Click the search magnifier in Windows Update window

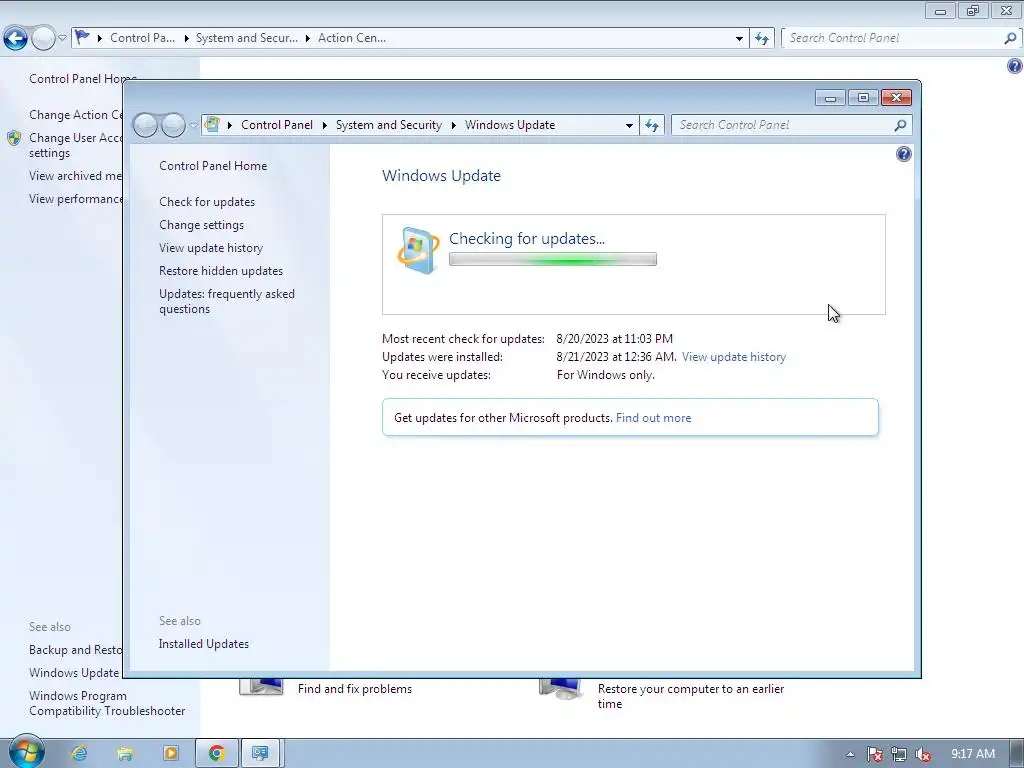[900, 125]
